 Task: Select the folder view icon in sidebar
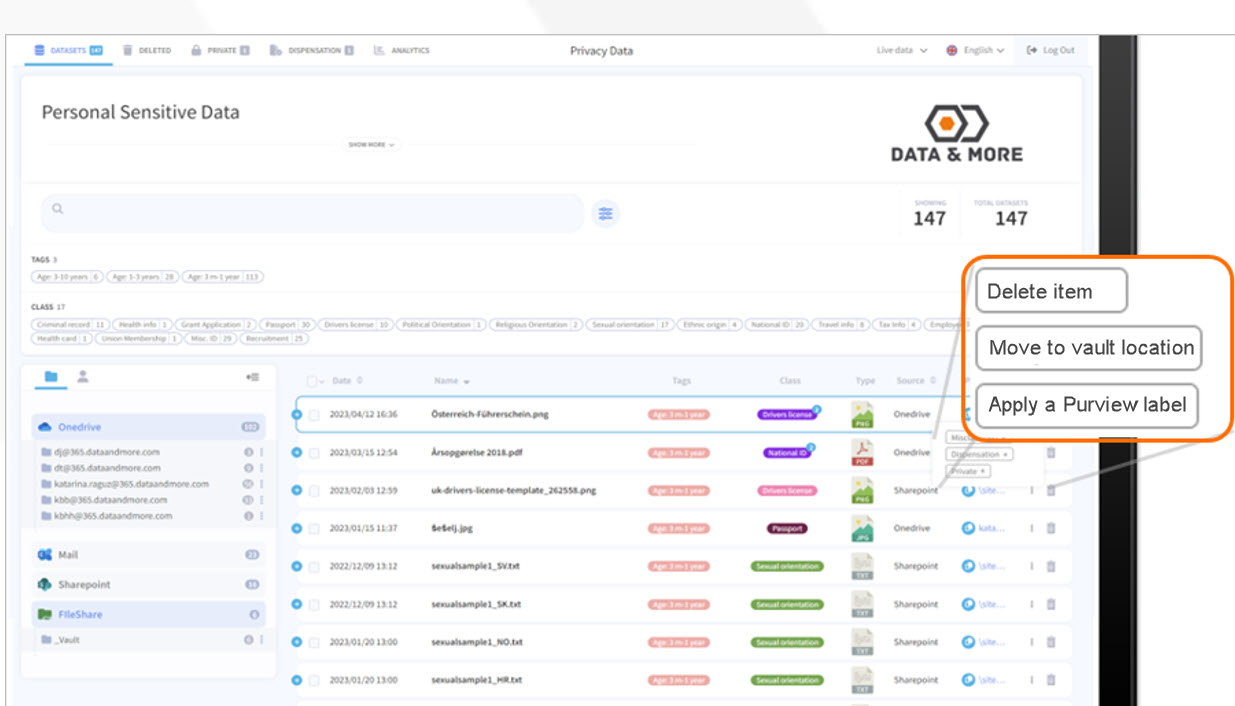point(51,377)
